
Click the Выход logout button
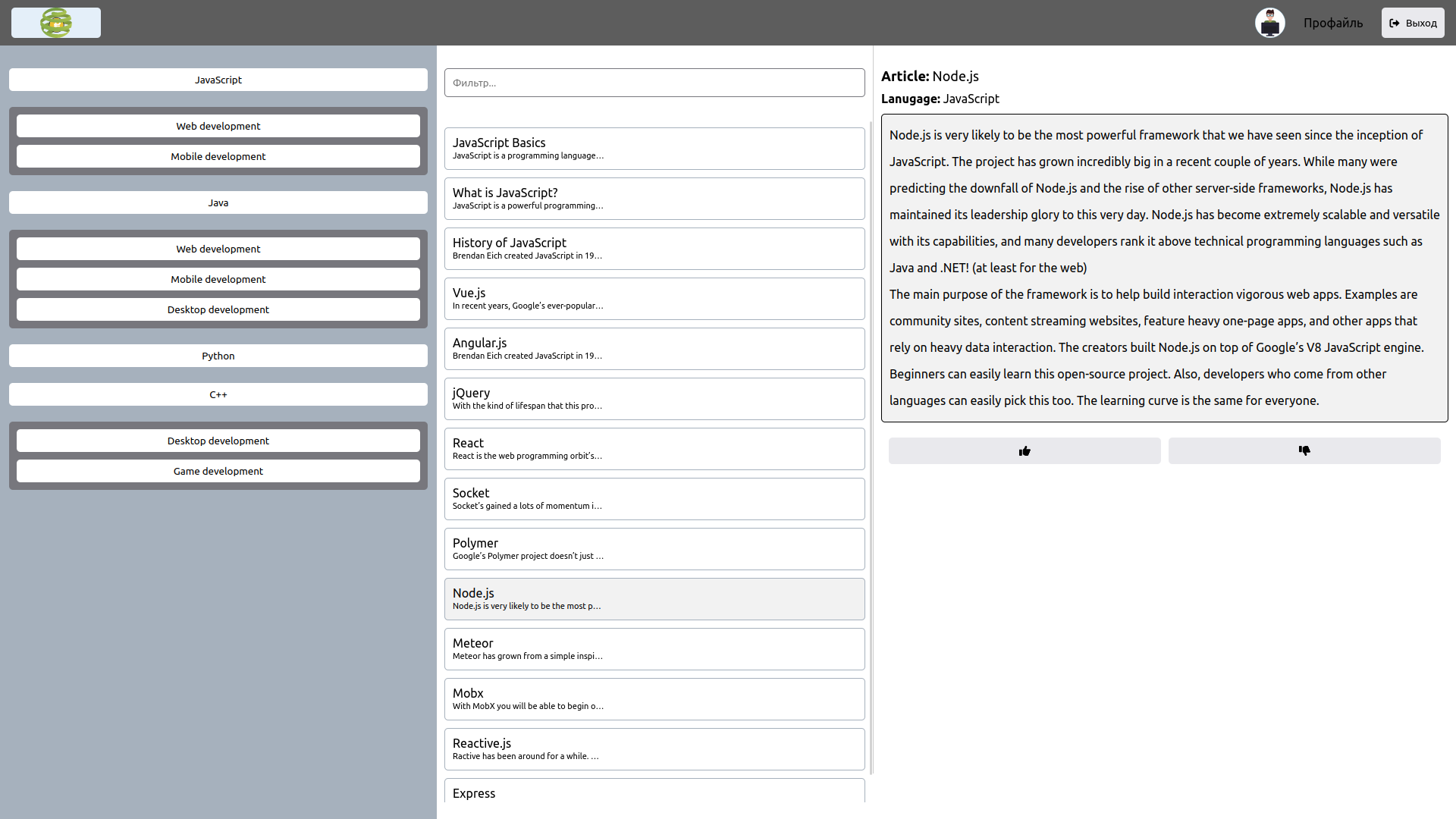[1412, 23]
